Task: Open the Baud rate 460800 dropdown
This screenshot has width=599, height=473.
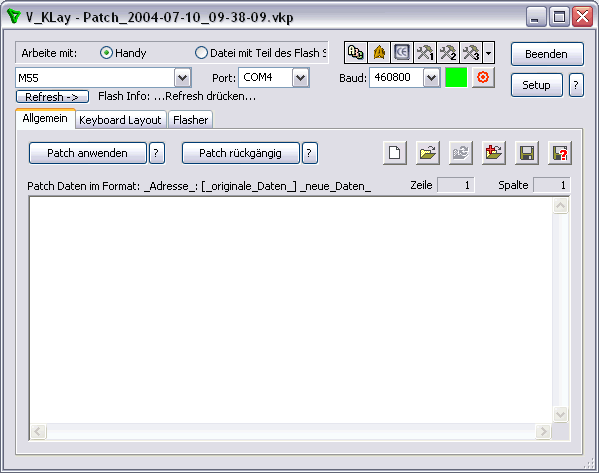Action: [x=431, y=78]
